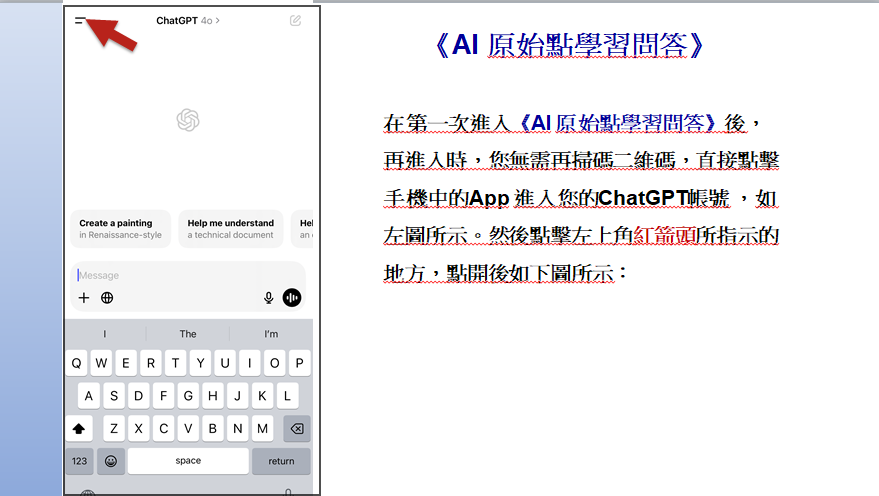Image resolution: width=879 pixels, height=496 pixels.
Task: Open the ChatGPT sidebar hamburger menu
Action: click(x=80, y=21)
